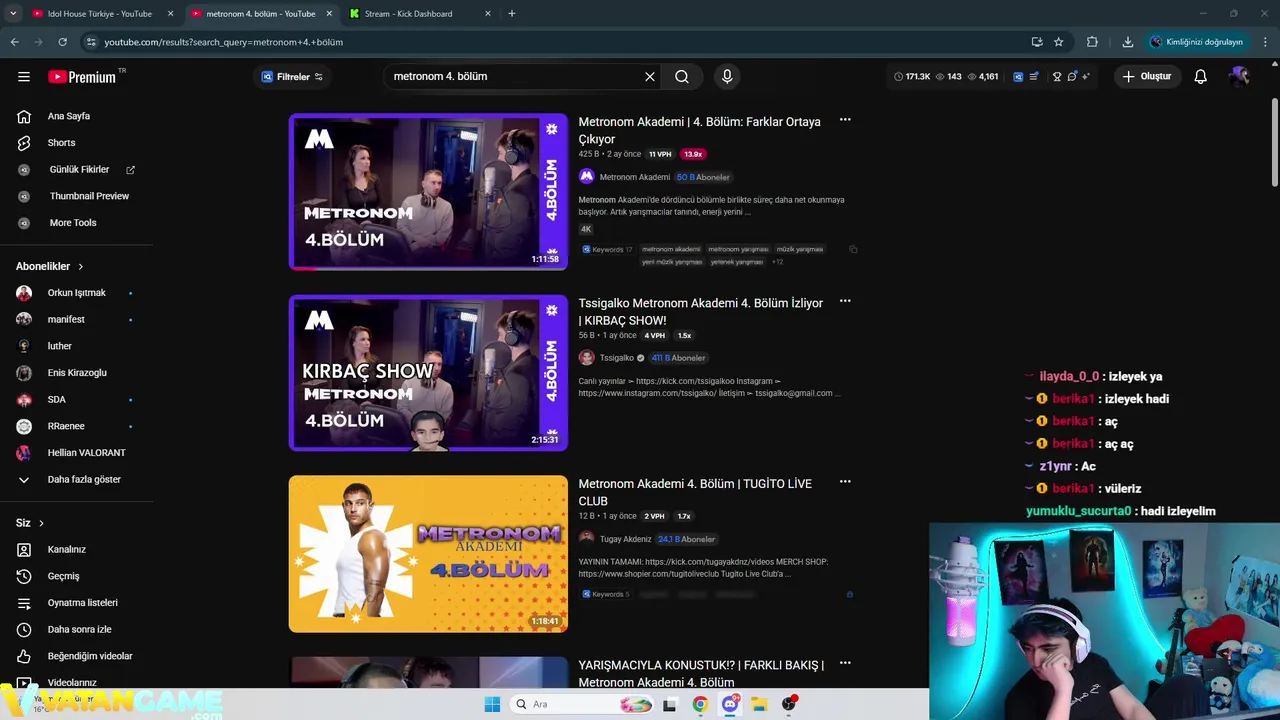Click the install app icon in the address bar

(x=1037, y=42)
